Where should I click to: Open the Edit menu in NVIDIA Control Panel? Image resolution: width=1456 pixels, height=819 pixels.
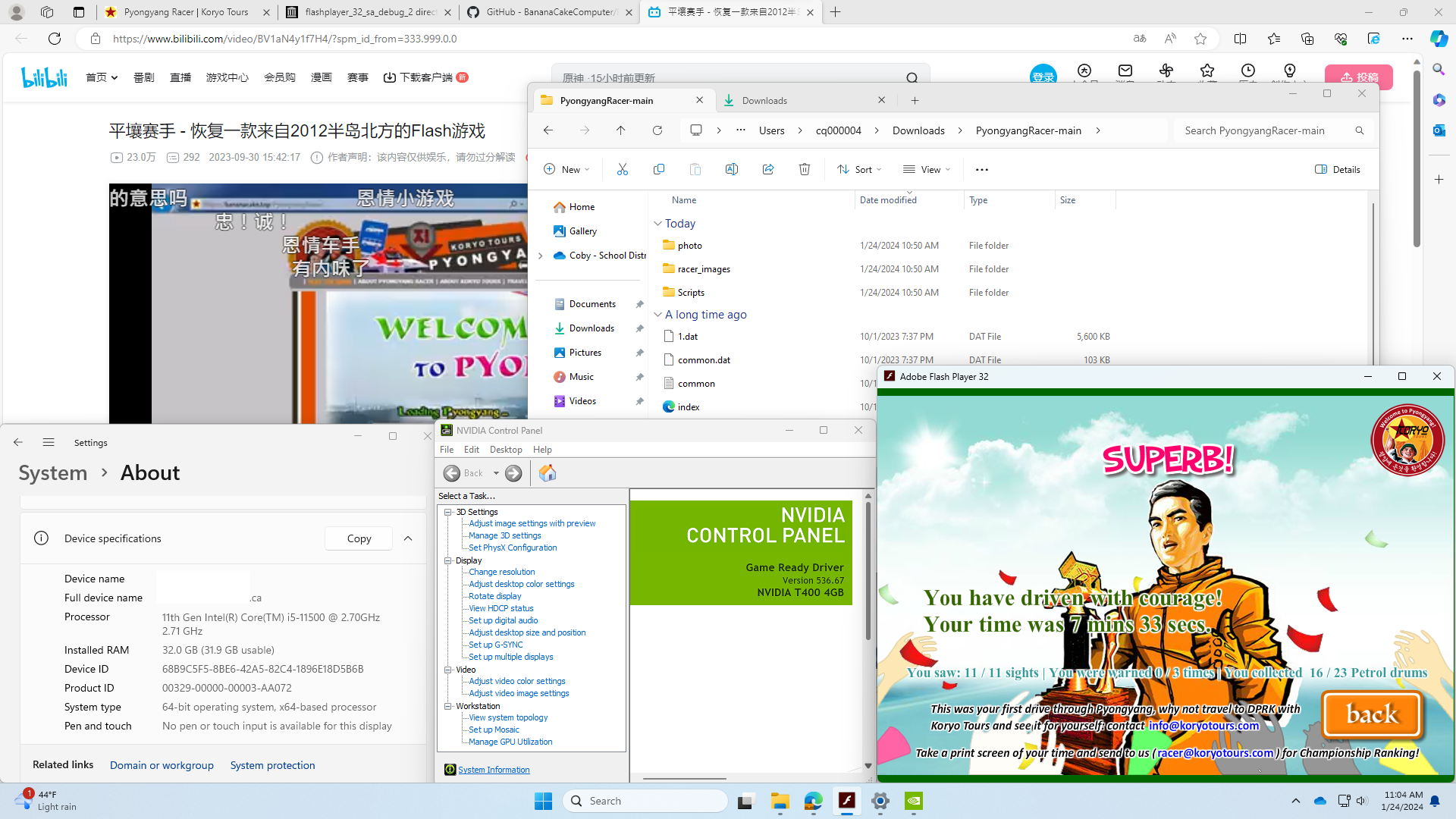coord(472,450)
